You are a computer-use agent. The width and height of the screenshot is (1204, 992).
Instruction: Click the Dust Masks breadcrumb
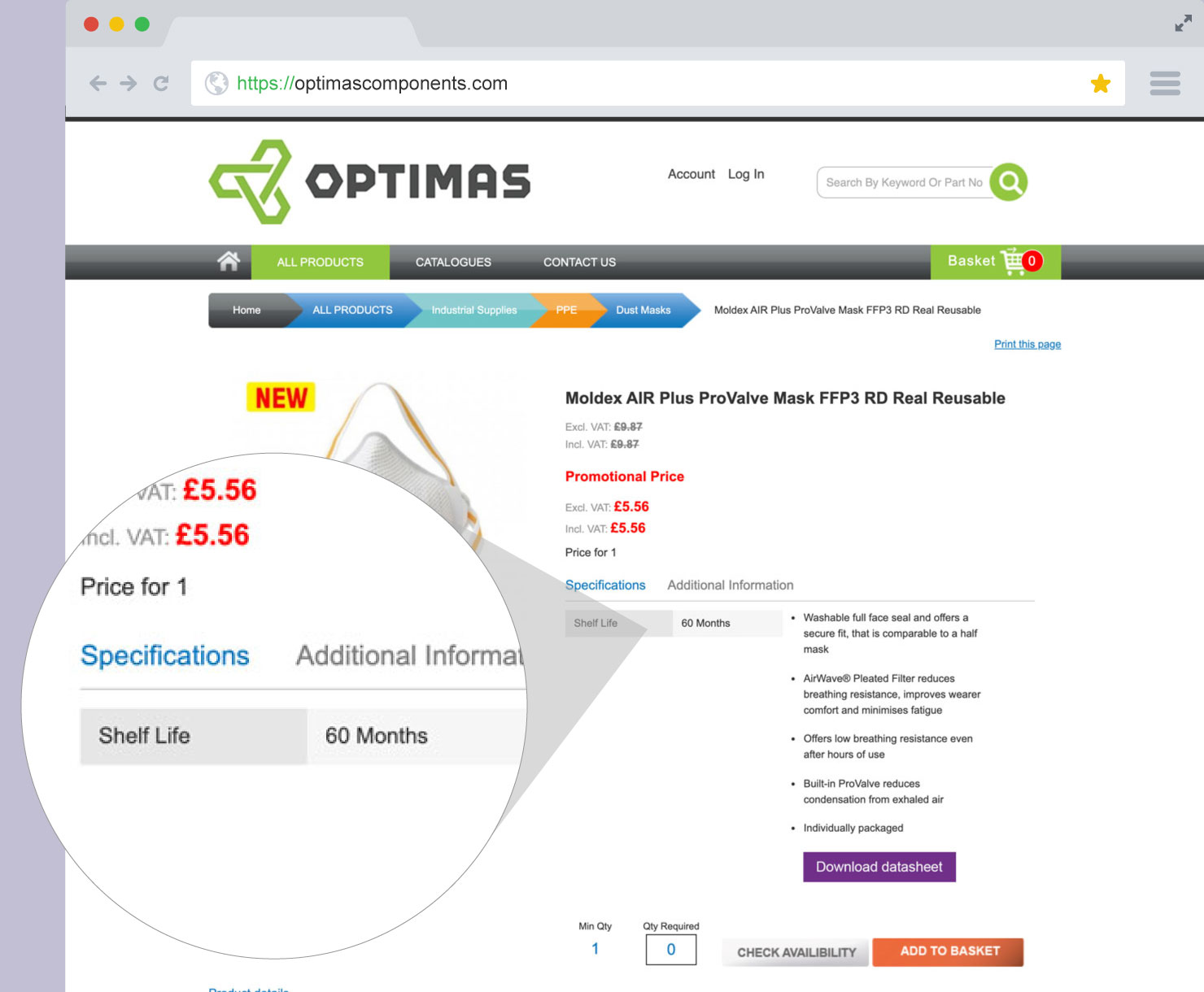(x=643, y=310)
